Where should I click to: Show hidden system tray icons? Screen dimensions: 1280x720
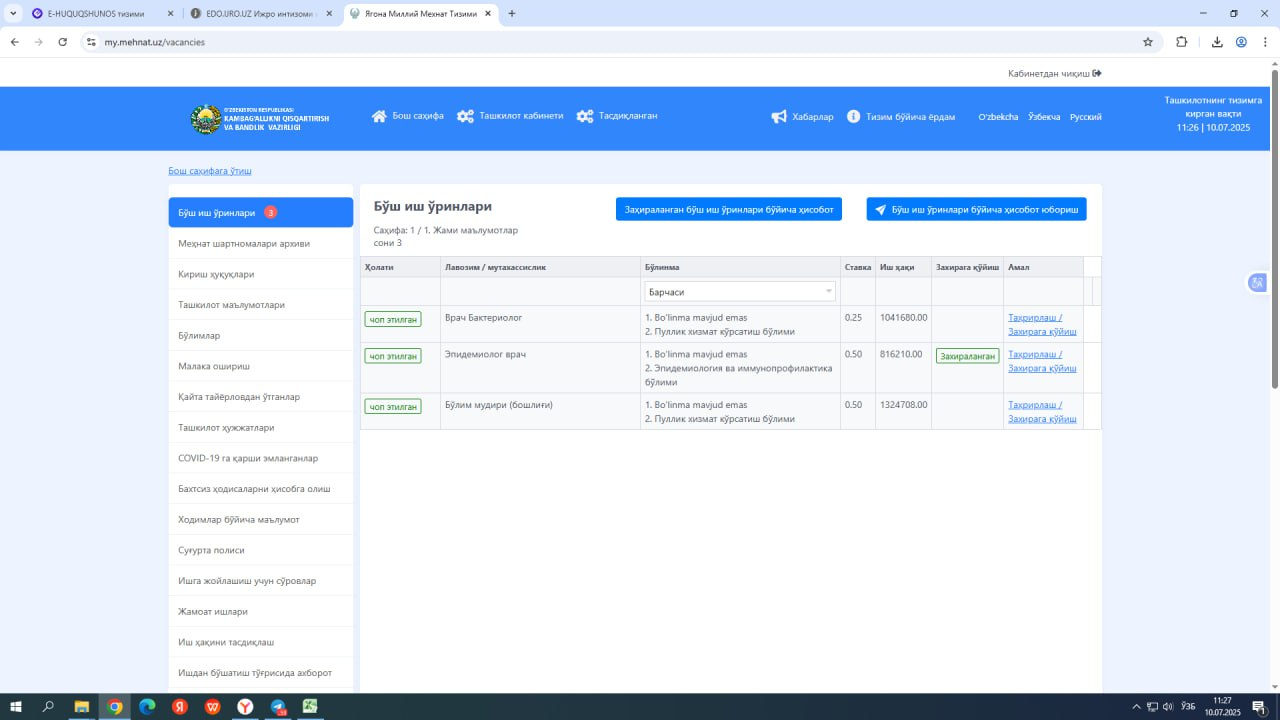(1135, 707)
